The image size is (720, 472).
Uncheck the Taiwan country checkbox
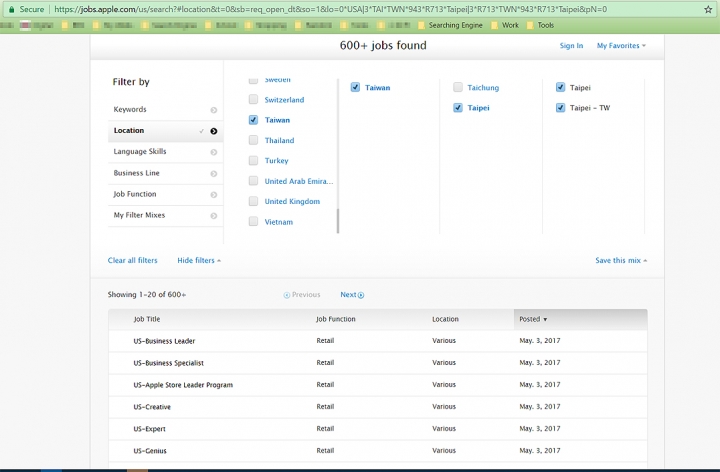coord(253,120)
